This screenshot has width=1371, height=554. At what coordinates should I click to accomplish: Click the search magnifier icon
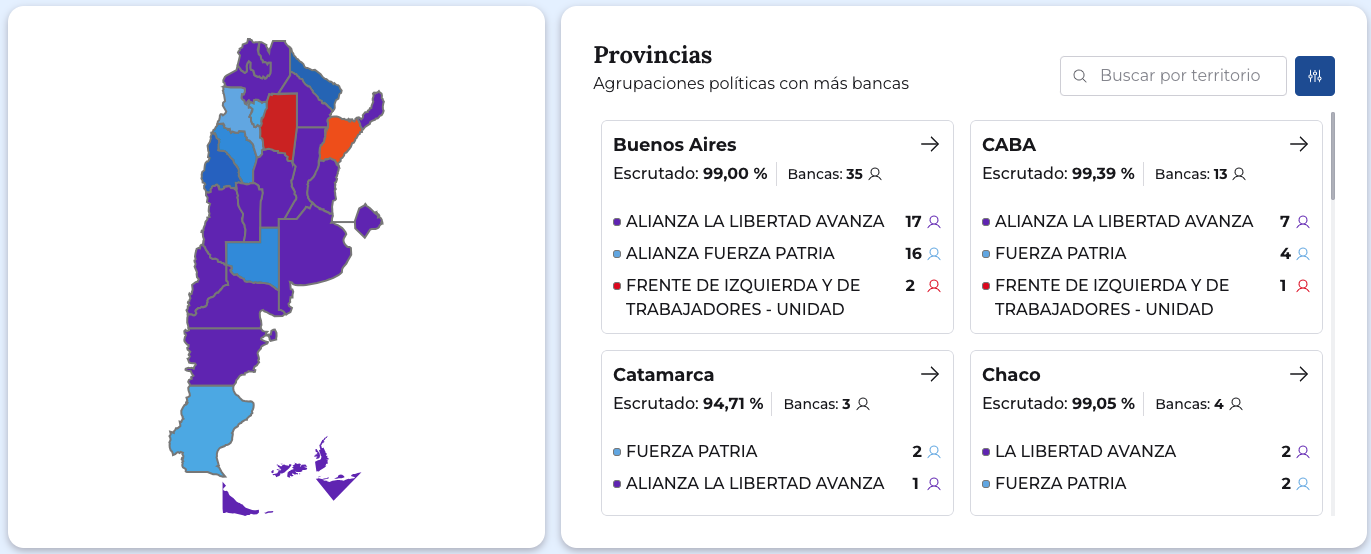tap(1079, 76)
